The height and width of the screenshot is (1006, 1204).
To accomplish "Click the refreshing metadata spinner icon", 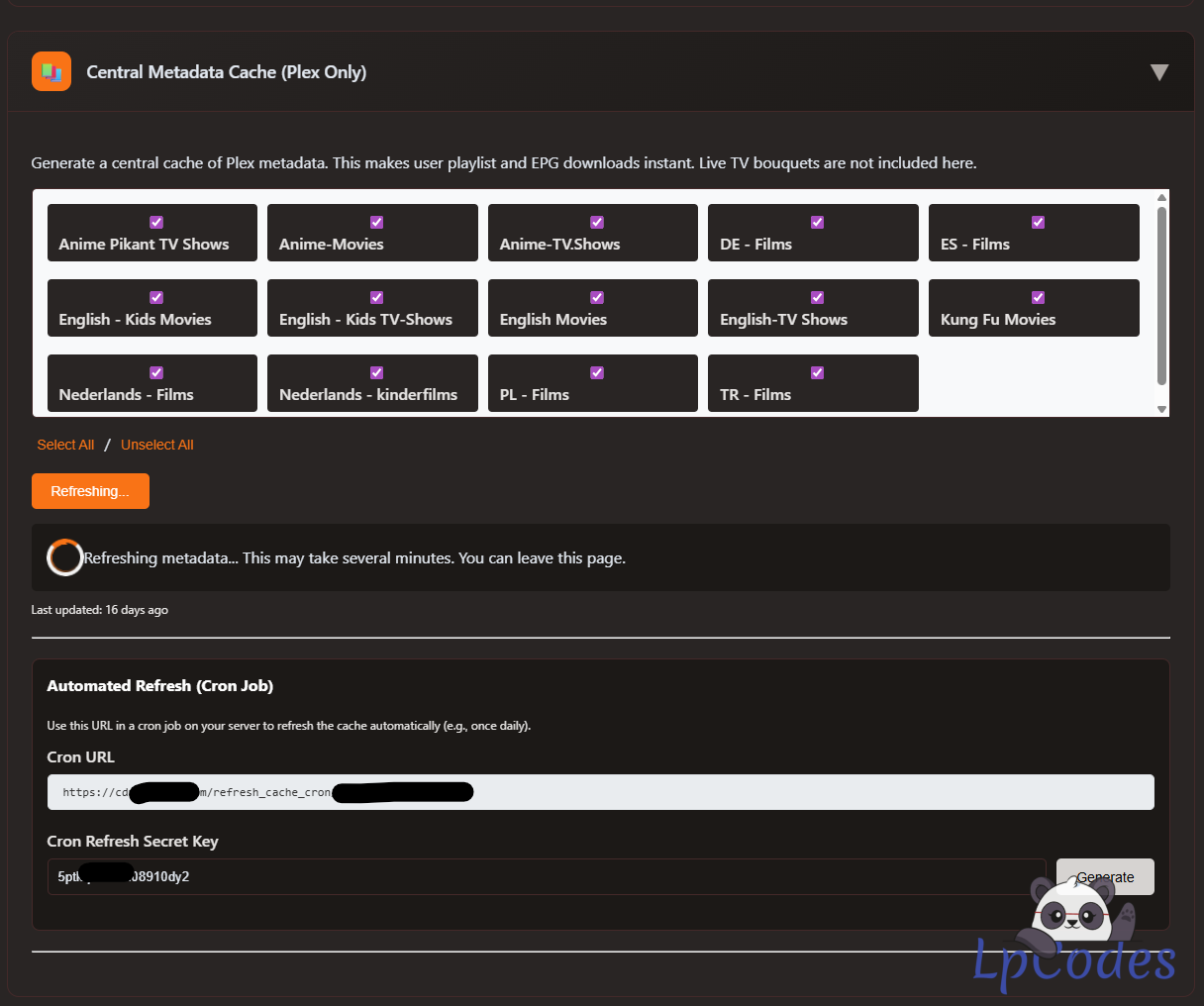I will point(65,557).
